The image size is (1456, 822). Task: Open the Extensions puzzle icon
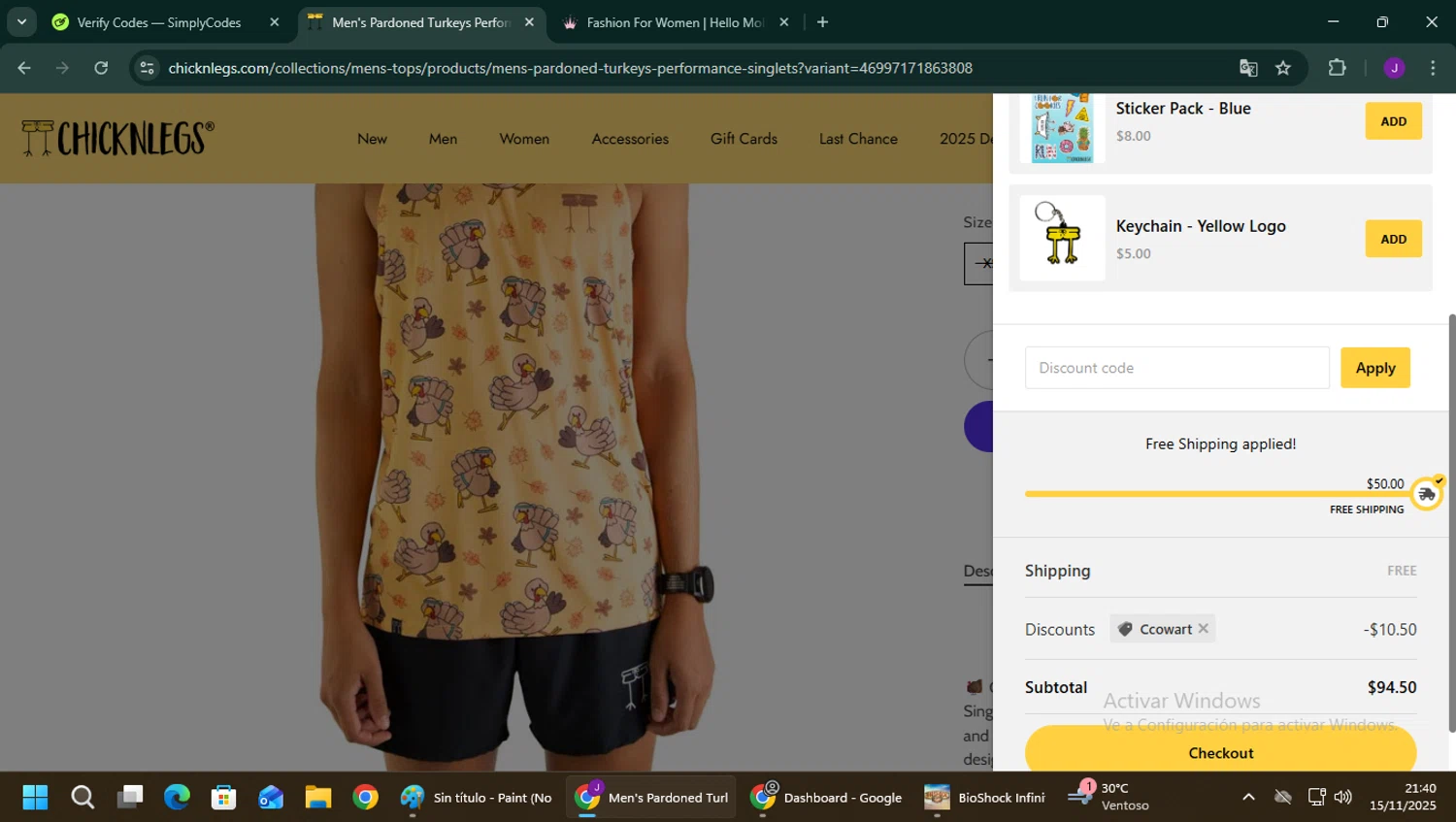(x=1338, y=68)
